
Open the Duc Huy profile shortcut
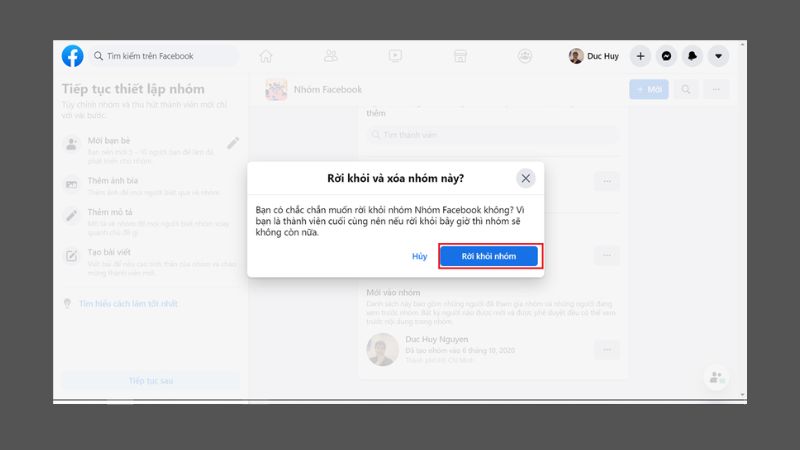click(x=594, y=56)
